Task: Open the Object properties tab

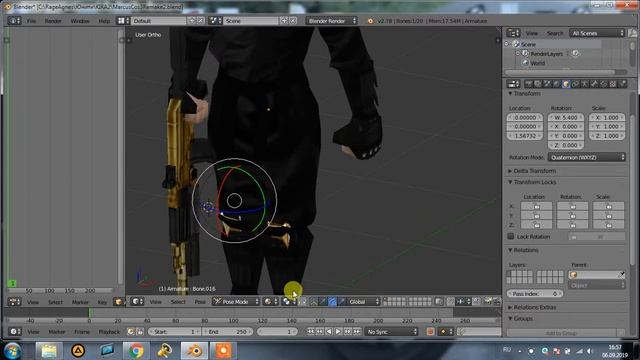Action: coord(566,84)
